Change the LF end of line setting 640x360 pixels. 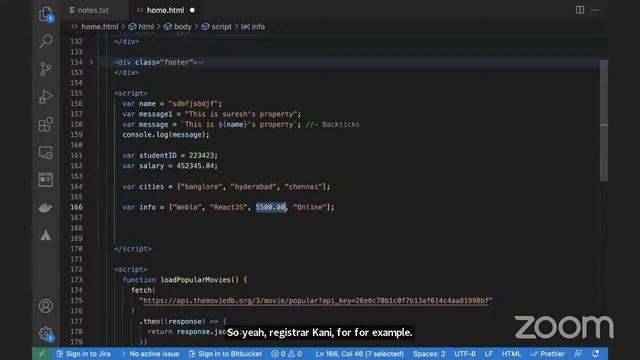coord(488,353)
